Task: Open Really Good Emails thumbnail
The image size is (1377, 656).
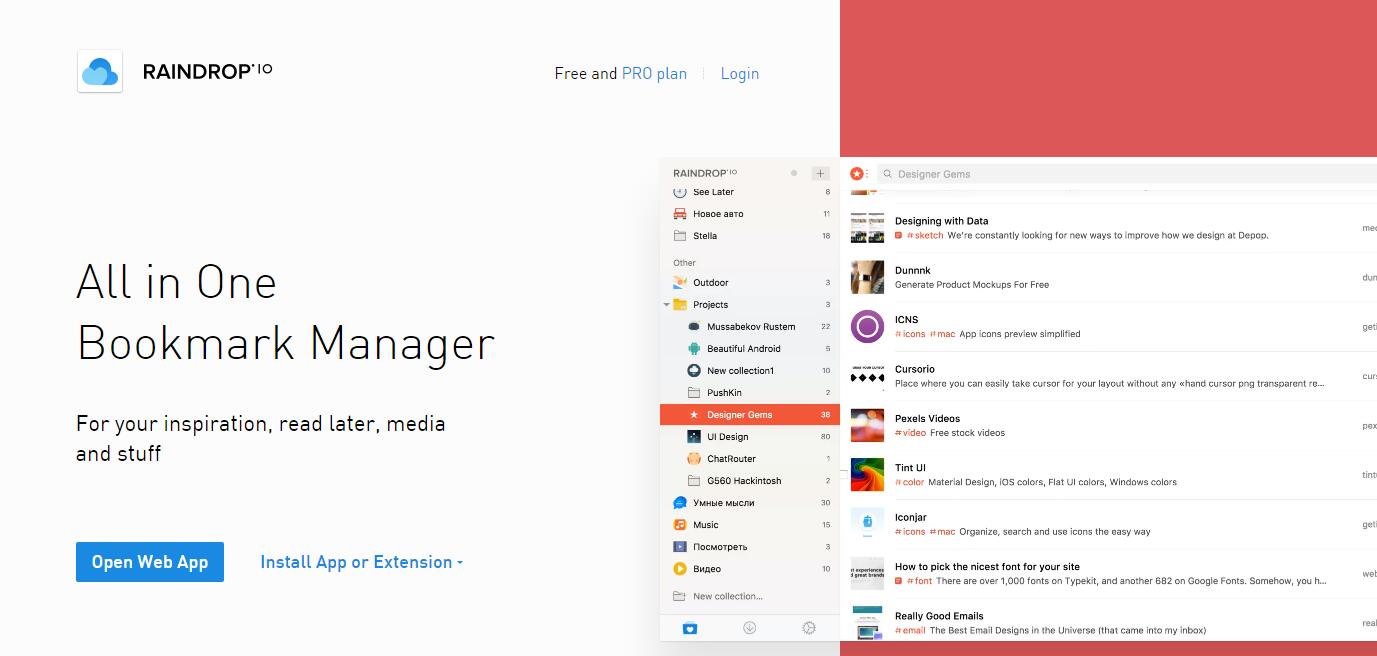Action: [x=867, y=622]
